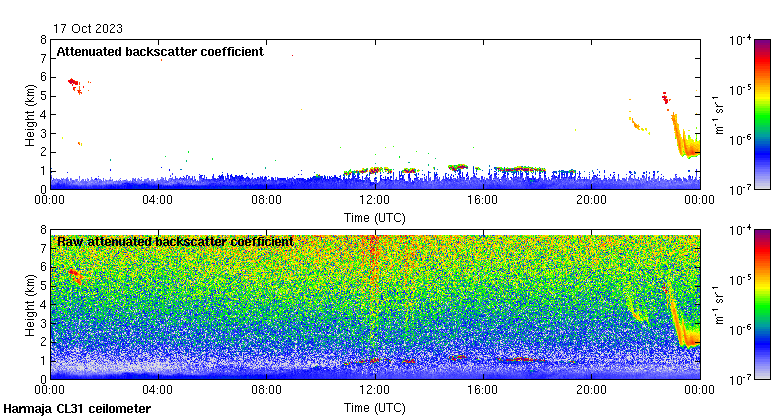The width and height of the screenshot is (780, 420).
Task: Select the "Raw attenuated backscatter coefficient" panel title
Action: click(x=175, y=242)
